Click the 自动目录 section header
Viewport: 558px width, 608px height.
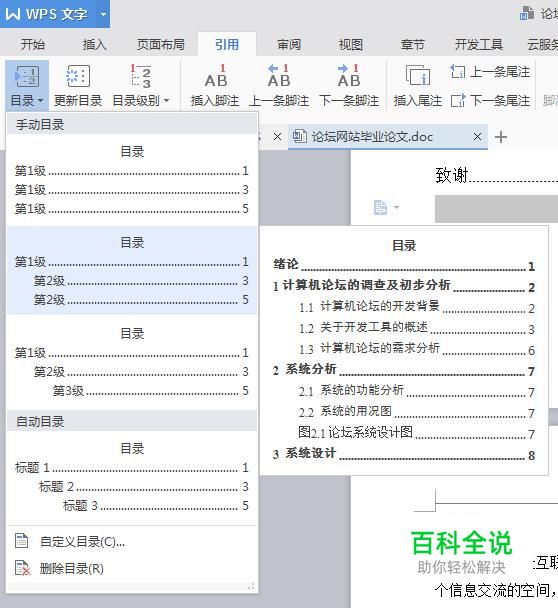[132, 421]
